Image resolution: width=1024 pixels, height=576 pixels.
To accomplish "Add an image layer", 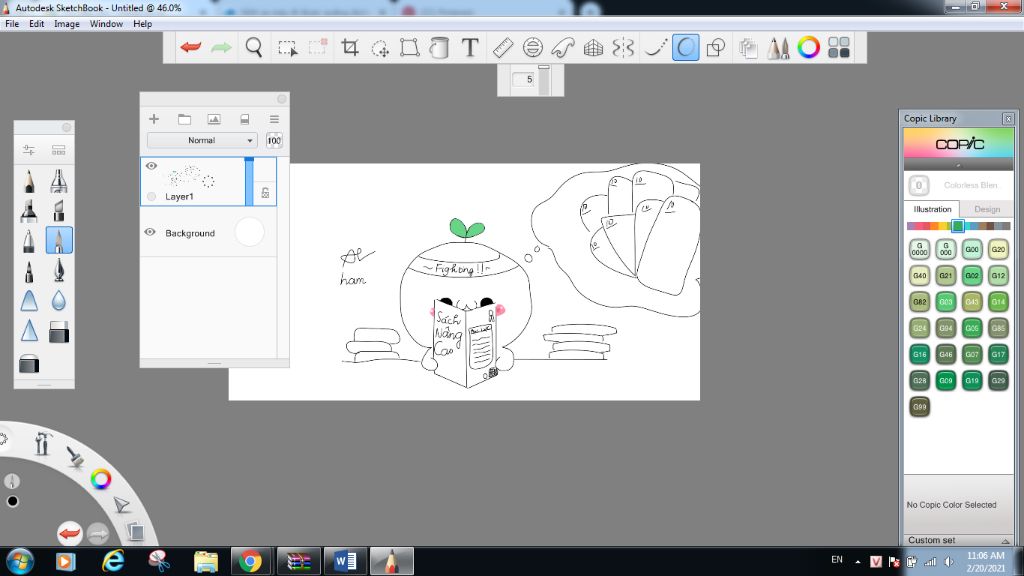I will (x=214, y=119).
